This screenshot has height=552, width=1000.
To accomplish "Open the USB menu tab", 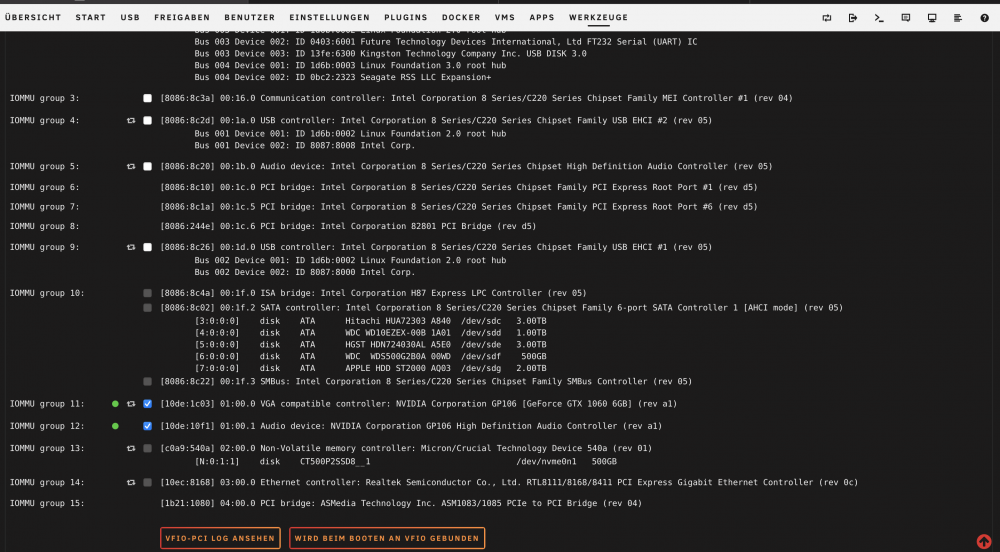I will coord(130,18).
